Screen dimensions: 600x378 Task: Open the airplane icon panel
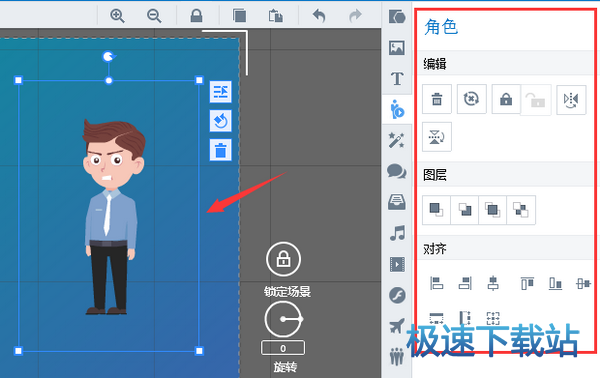tap(397, 326)
